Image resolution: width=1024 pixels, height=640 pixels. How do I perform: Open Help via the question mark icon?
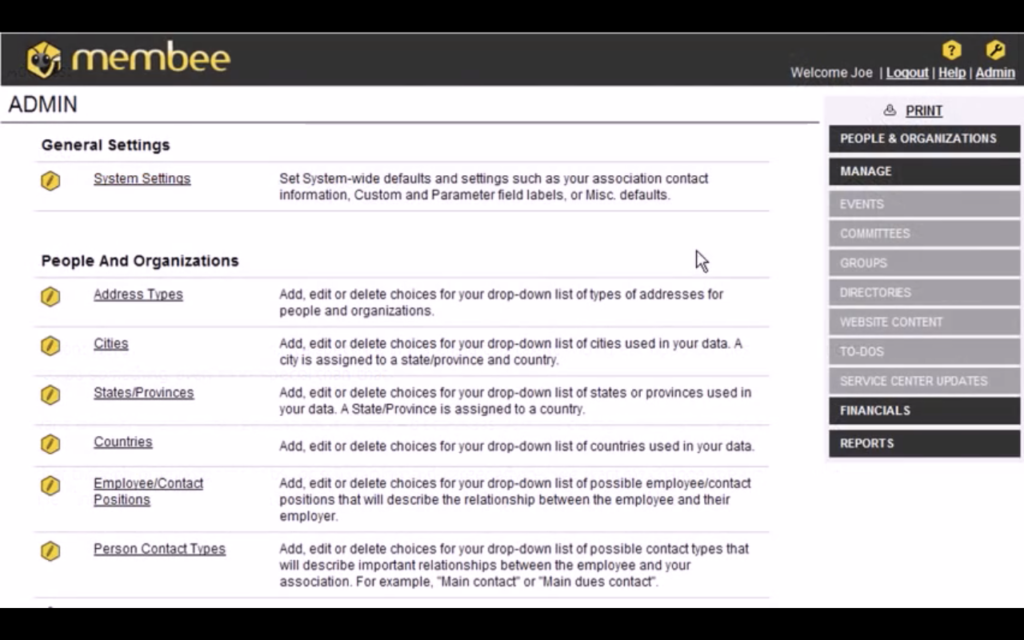tap(951, 50)
